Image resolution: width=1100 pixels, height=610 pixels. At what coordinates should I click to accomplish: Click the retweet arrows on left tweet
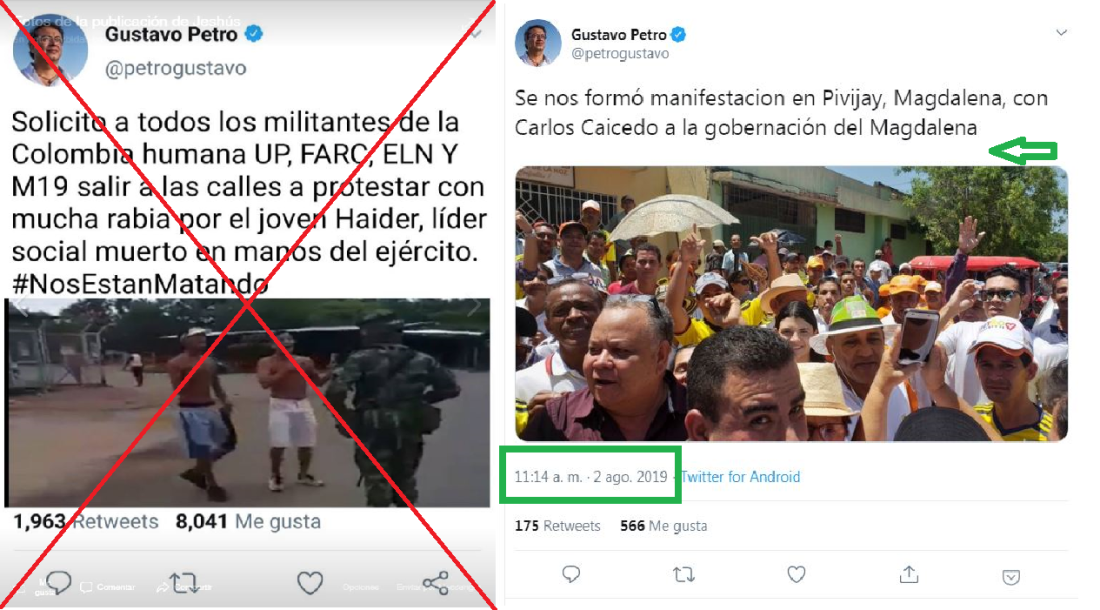[x=185, y=583]
